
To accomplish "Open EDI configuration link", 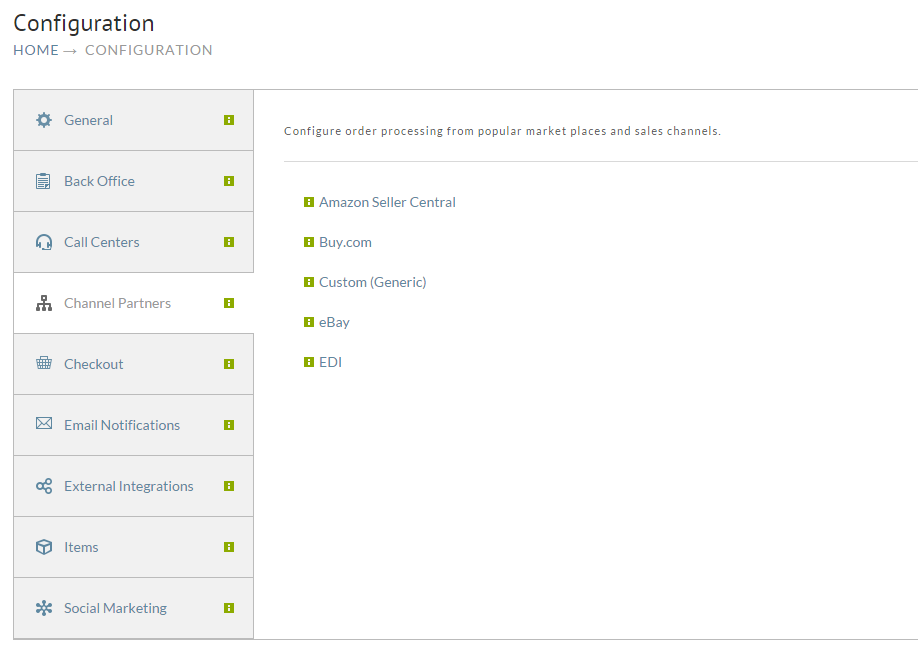I will point(330,362).
